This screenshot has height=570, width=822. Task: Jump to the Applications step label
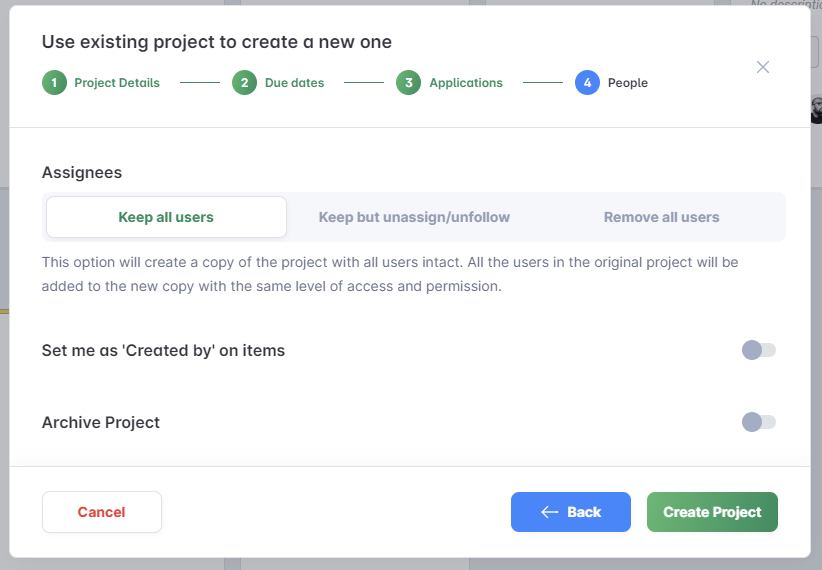coord(466,83)
